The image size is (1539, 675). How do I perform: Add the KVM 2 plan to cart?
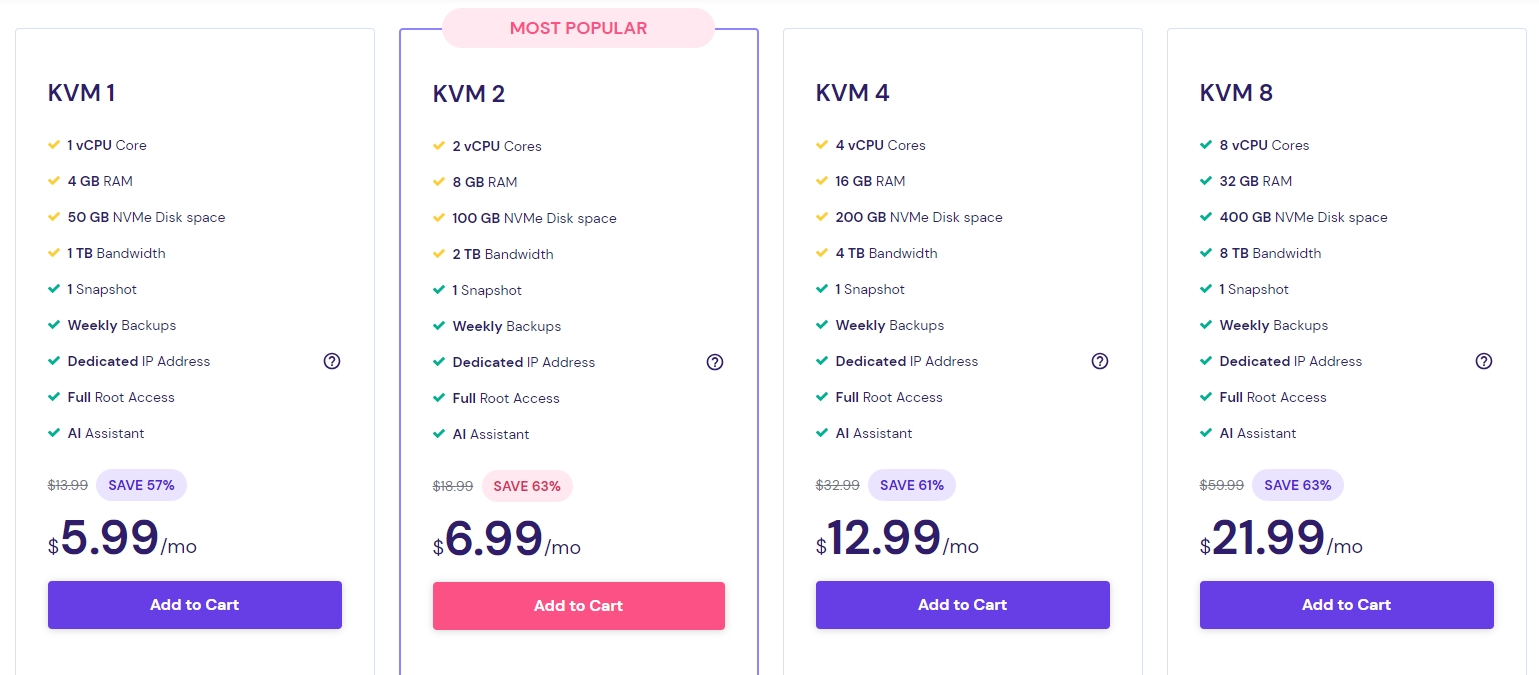579,606
